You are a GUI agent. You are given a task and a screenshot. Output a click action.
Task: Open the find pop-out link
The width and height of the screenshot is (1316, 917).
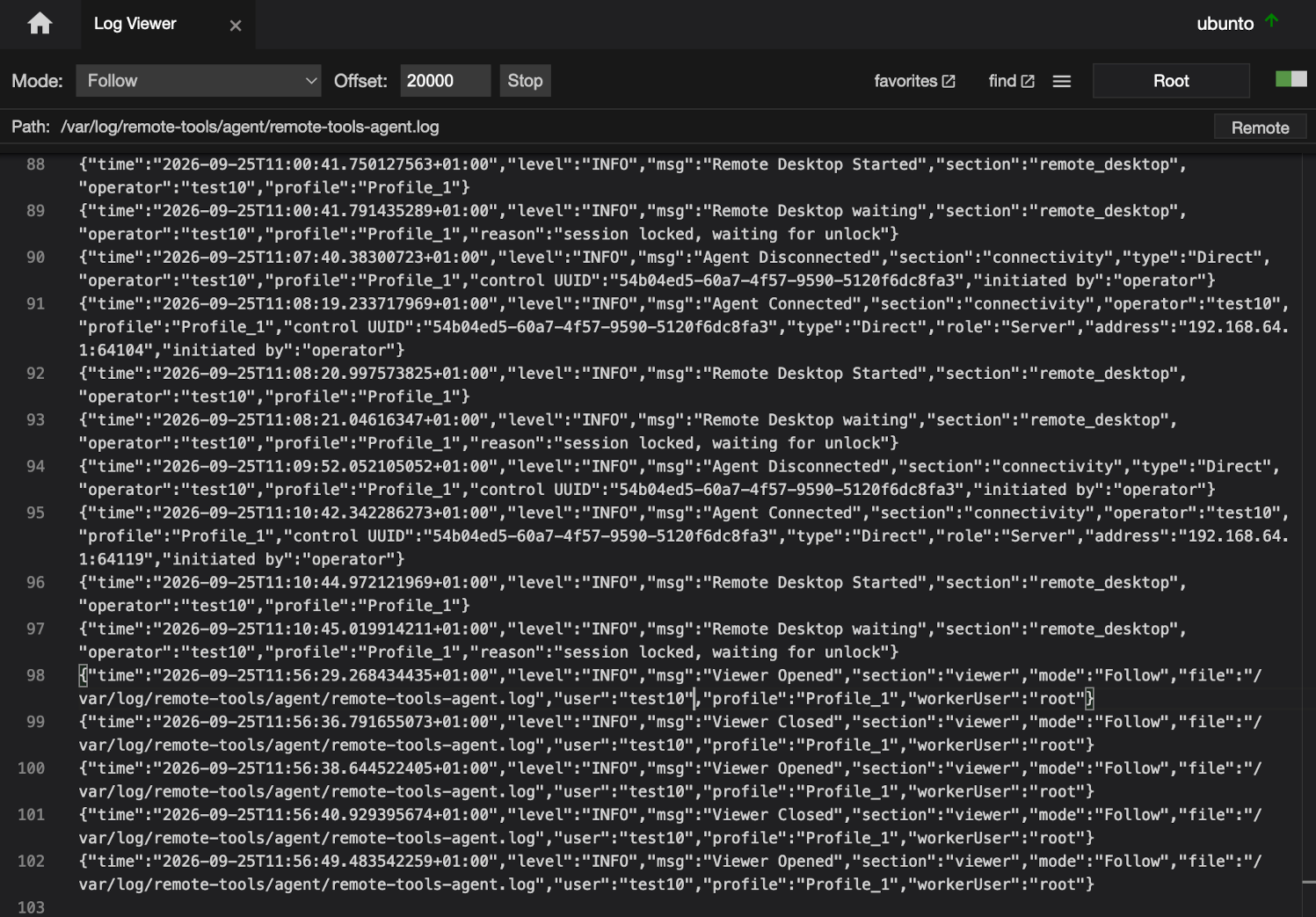1012,81
